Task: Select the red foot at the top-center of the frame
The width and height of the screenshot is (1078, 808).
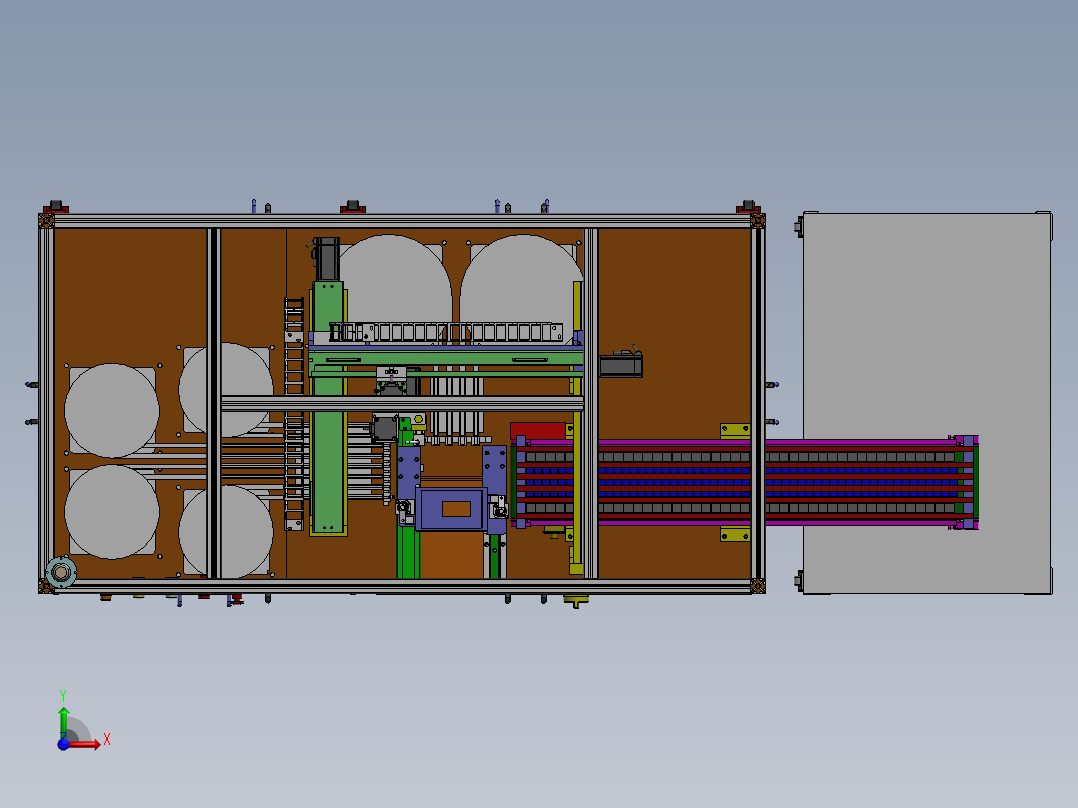Action: pos(353,207)
